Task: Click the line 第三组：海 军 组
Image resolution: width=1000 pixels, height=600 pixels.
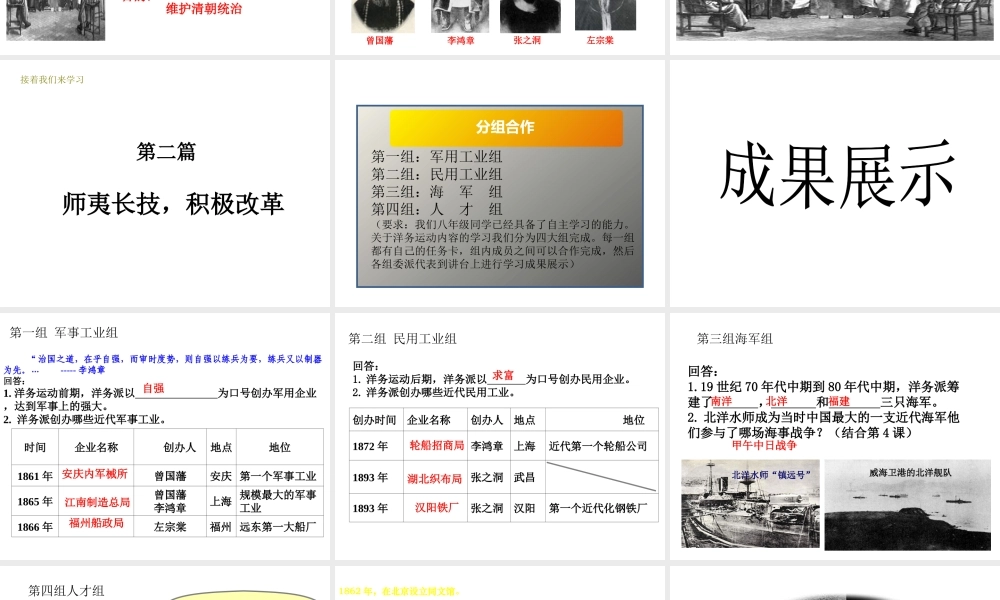Action: point(437,191)
